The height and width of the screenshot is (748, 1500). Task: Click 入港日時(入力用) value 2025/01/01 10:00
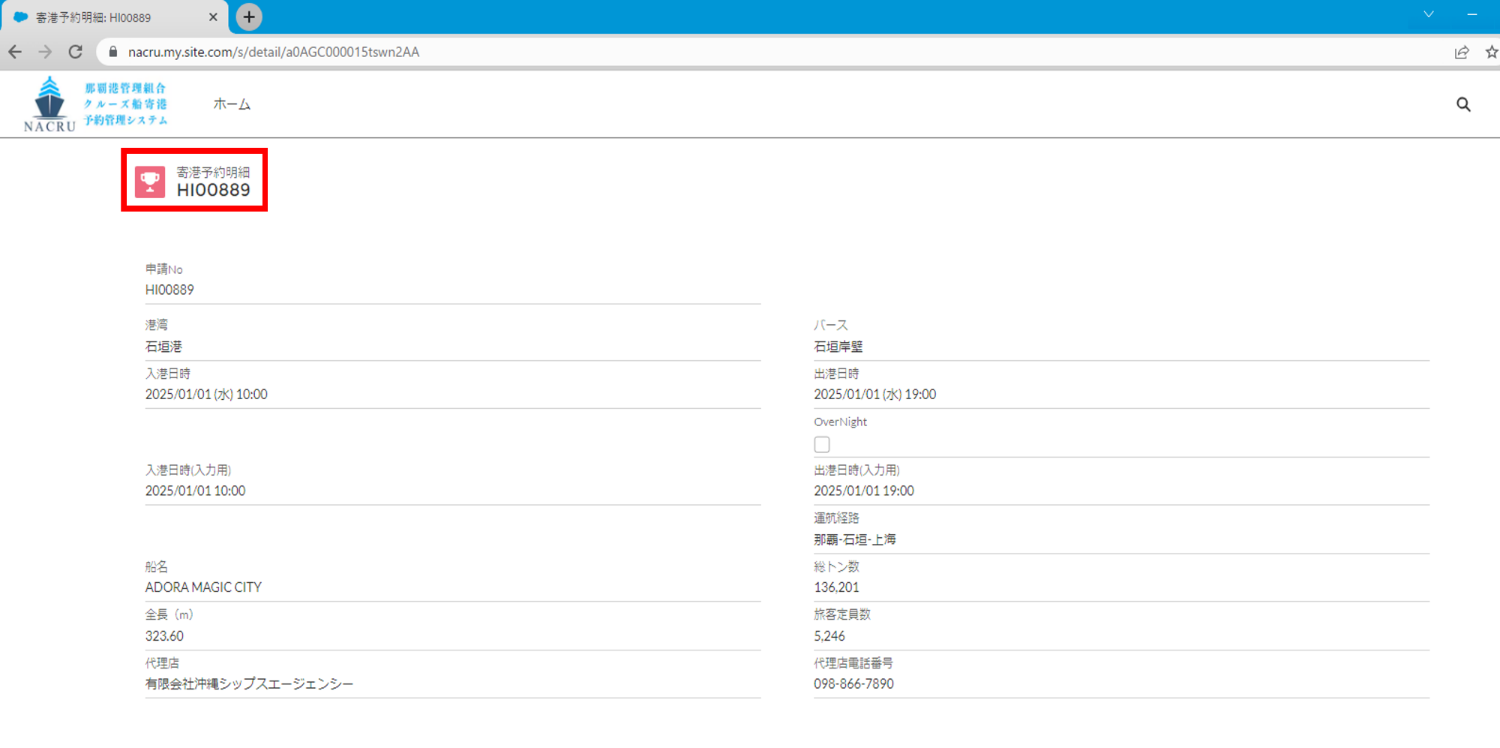(x=195, y=491)
